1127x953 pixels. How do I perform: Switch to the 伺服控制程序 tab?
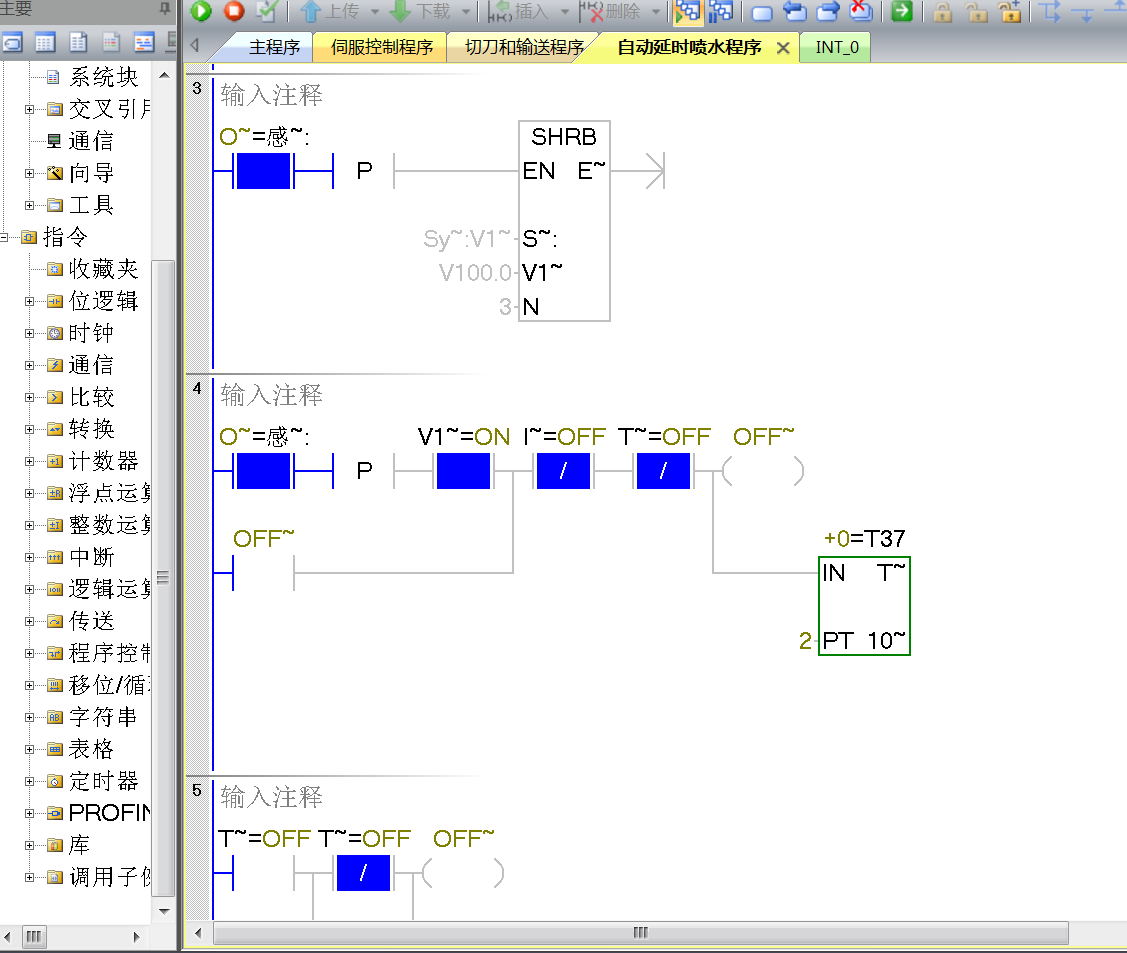382,47
